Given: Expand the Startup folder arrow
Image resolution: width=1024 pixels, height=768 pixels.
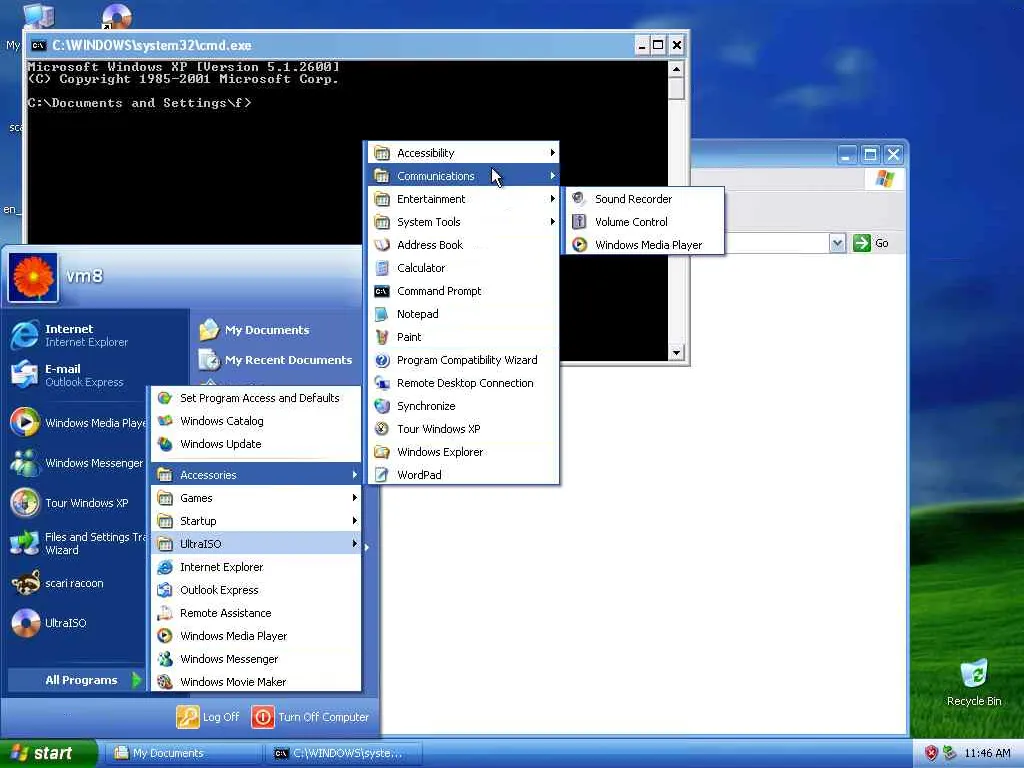Looking at the screenshot, I should click(355, 520).
